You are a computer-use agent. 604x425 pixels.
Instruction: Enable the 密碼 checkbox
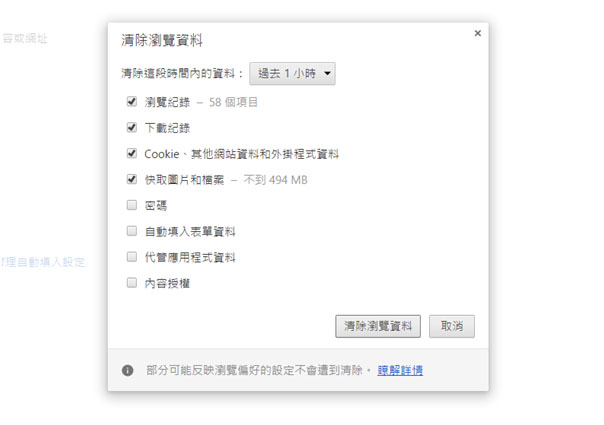click(x=132, y=205)
